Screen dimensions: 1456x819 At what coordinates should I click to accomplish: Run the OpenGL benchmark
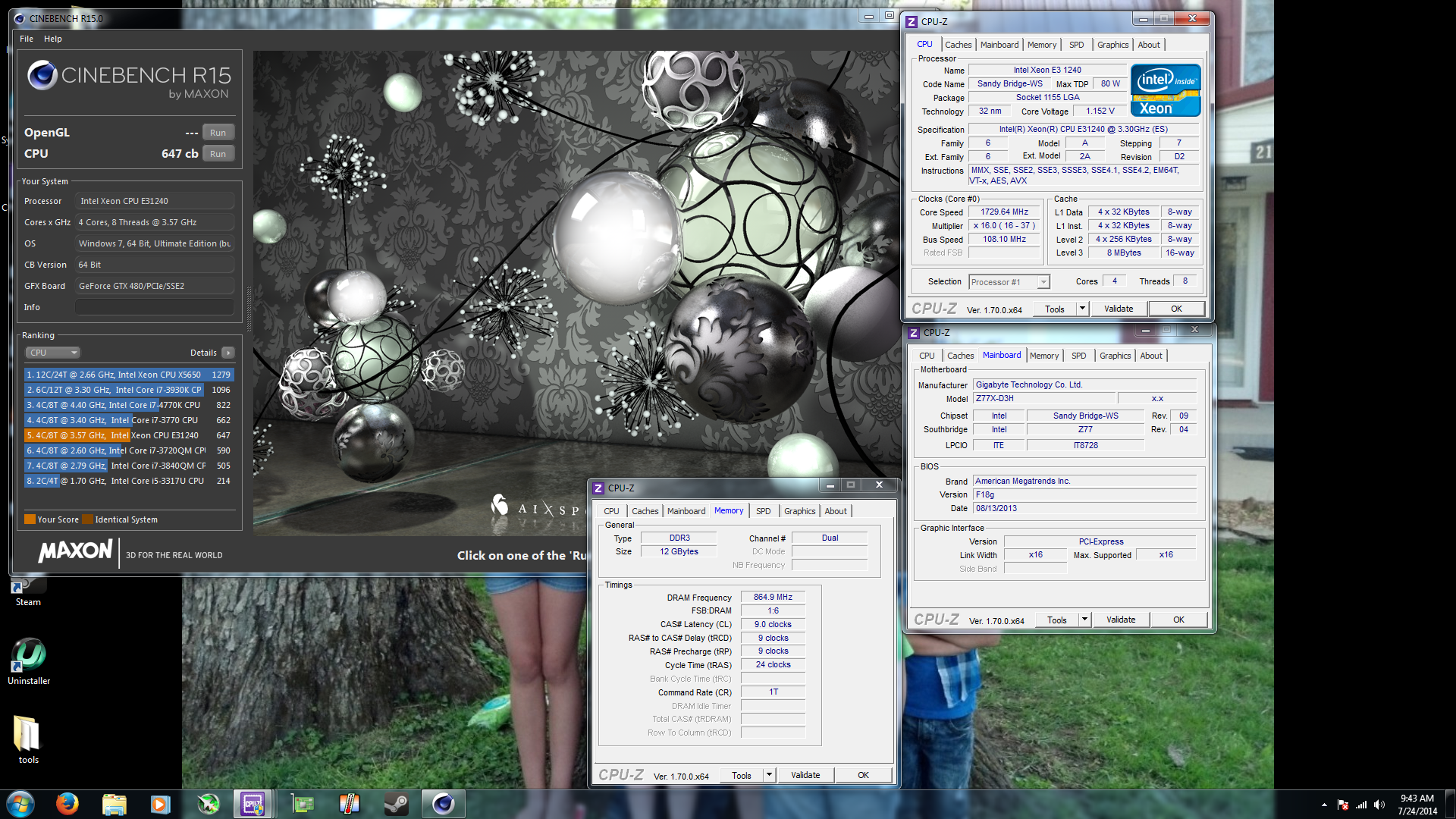click(218, 133)
